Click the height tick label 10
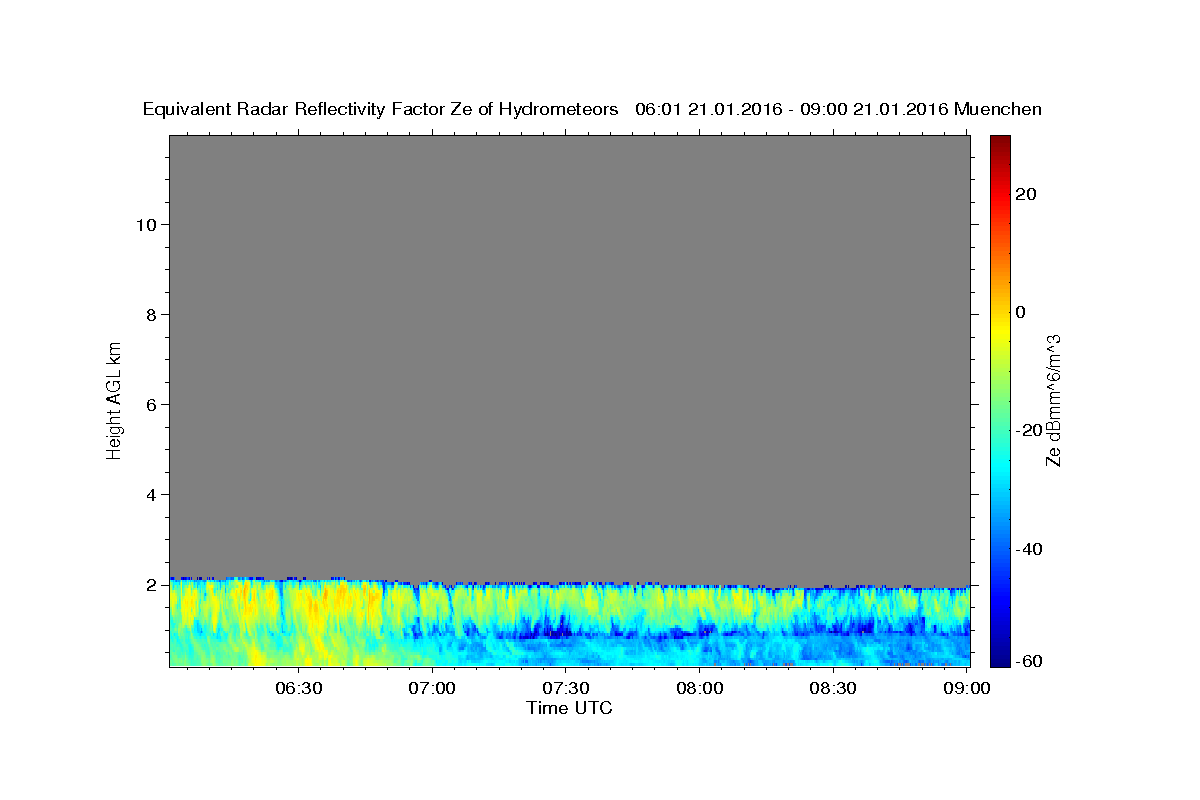The width and height of the screenshot is (1200, 800). coord(145,224)
